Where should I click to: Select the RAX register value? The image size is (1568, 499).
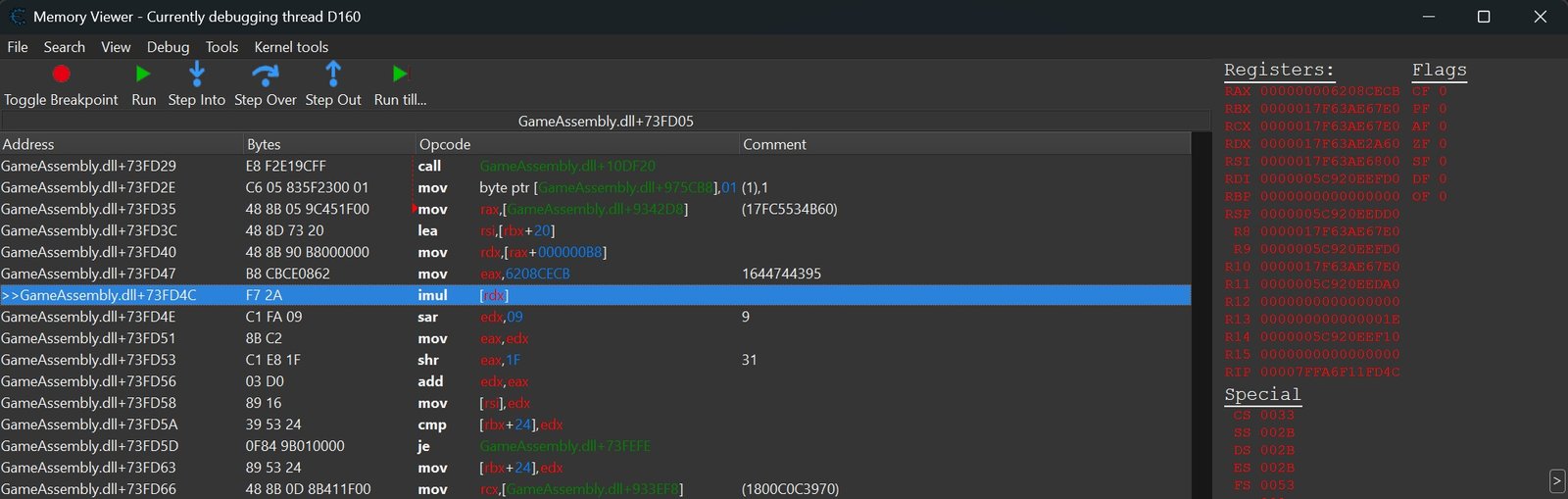coord(1312,91)
